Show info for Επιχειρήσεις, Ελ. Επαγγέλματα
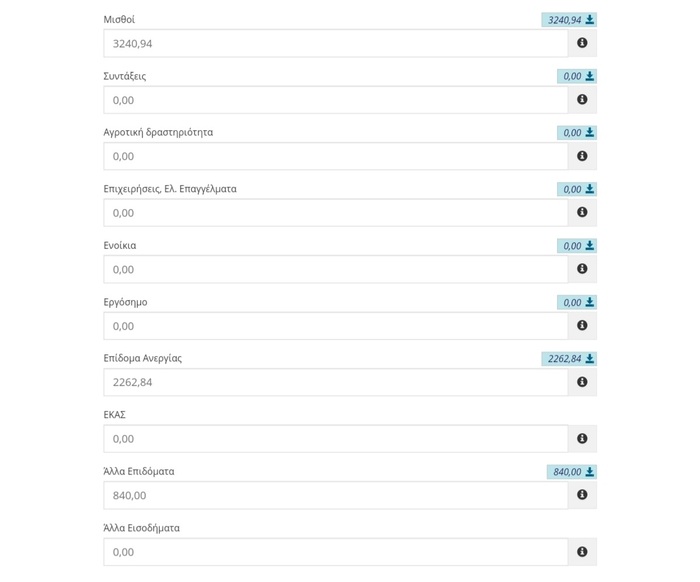 point(582,213)
